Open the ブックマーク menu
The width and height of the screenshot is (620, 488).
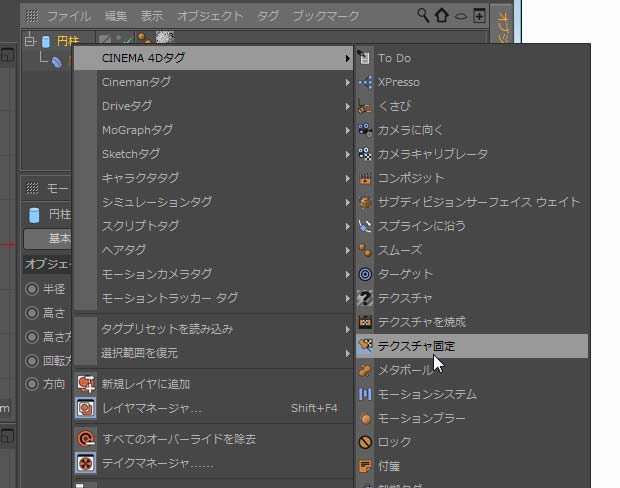[x=326, y=16]
